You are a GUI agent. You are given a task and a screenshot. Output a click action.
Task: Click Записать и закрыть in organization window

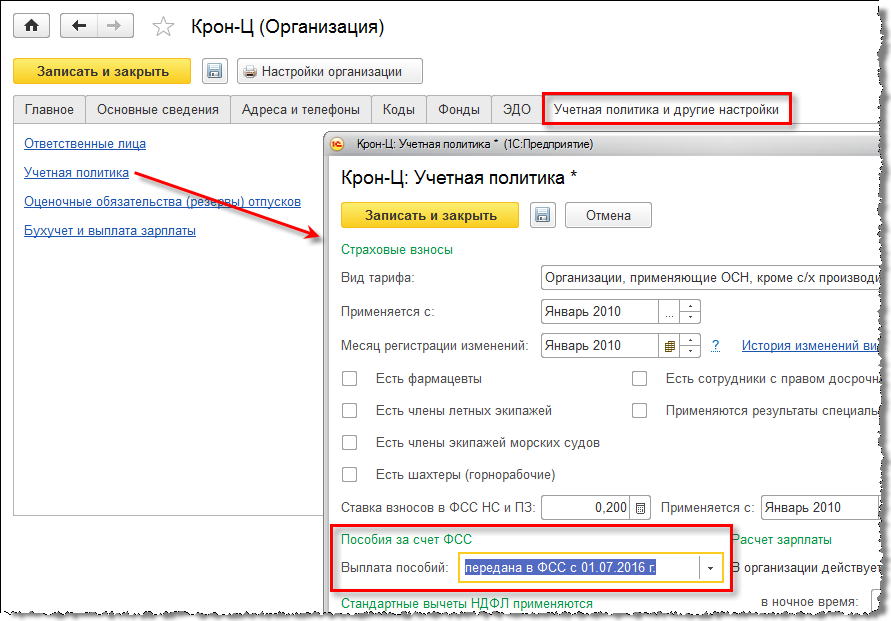(x=102, y=71)
